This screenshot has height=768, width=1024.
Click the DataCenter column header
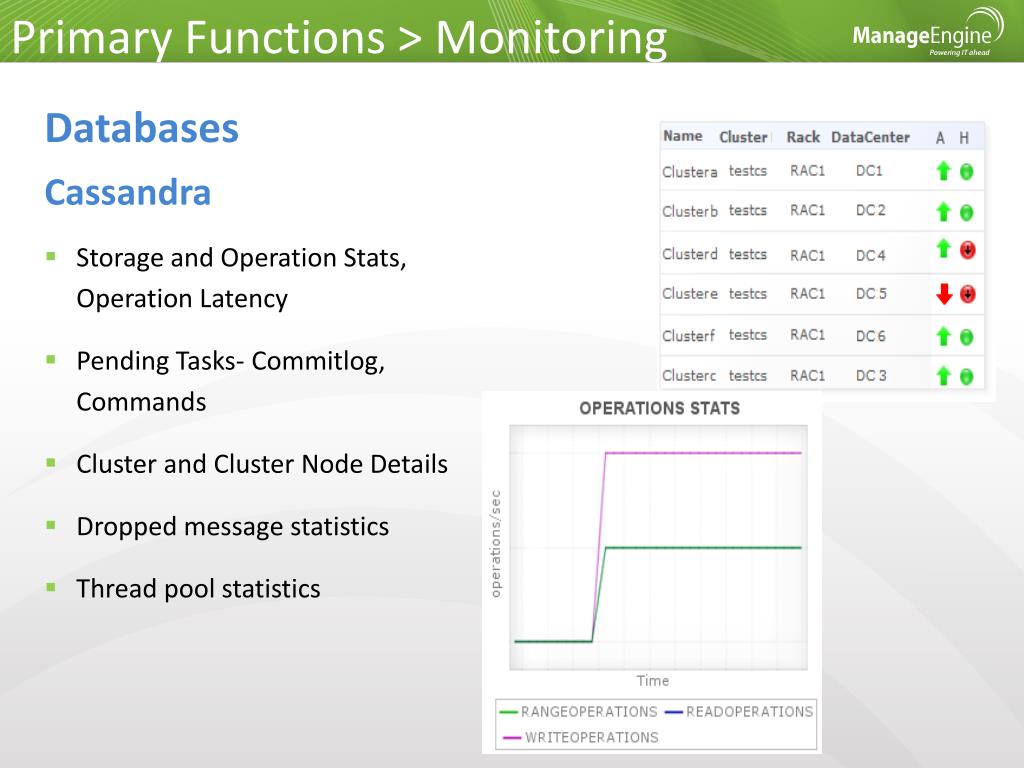tap(871, 137)
